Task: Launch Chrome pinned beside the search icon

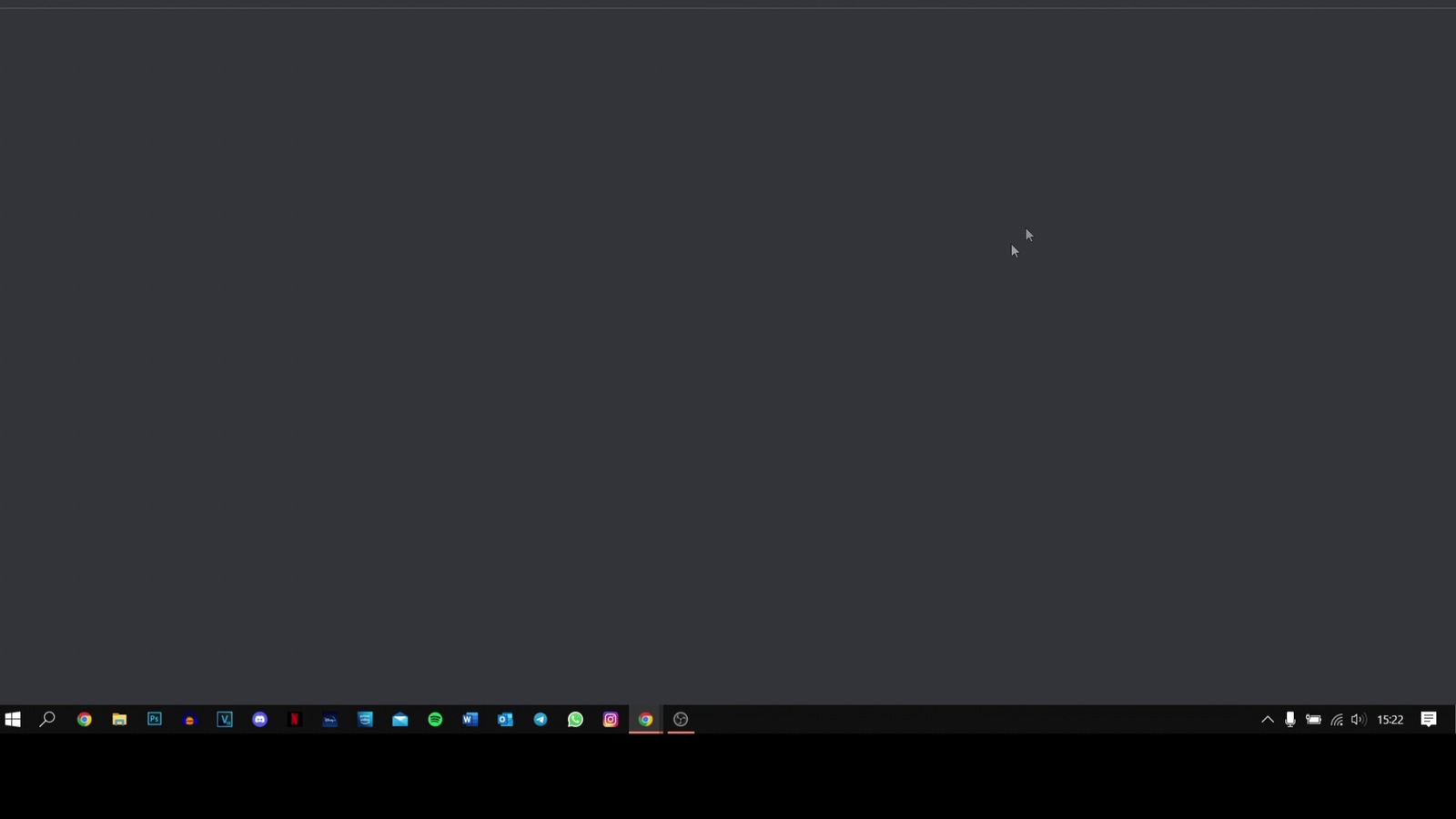Action: coord(84,719)
